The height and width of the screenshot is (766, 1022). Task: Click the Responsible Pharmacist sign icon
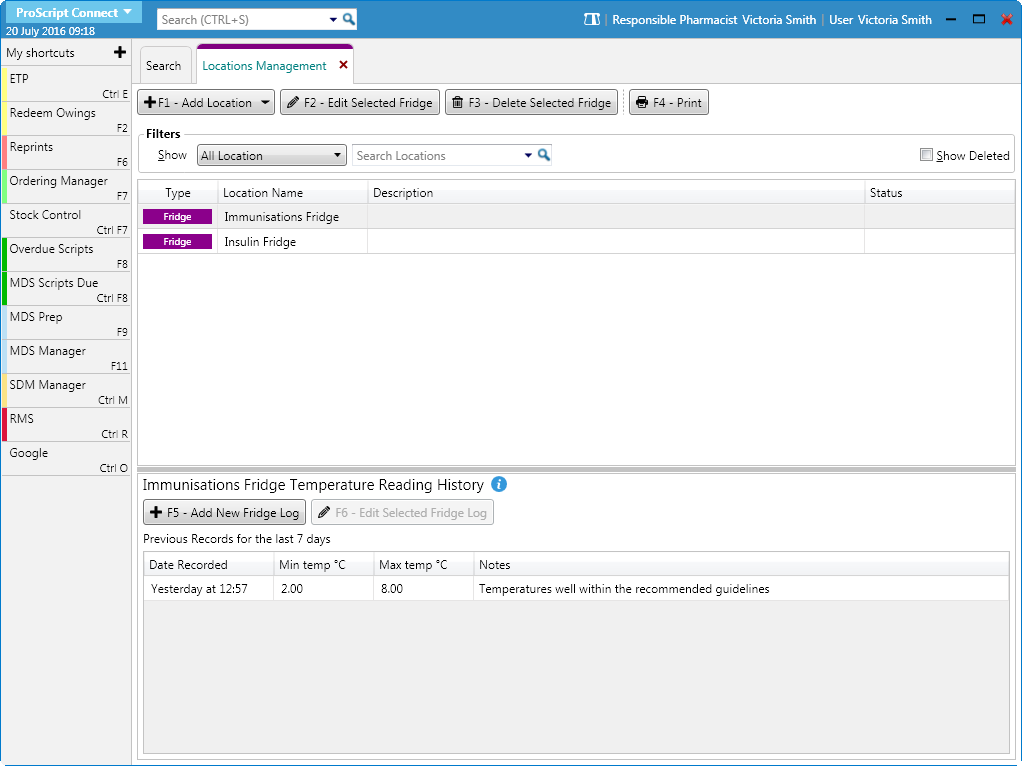592,20
